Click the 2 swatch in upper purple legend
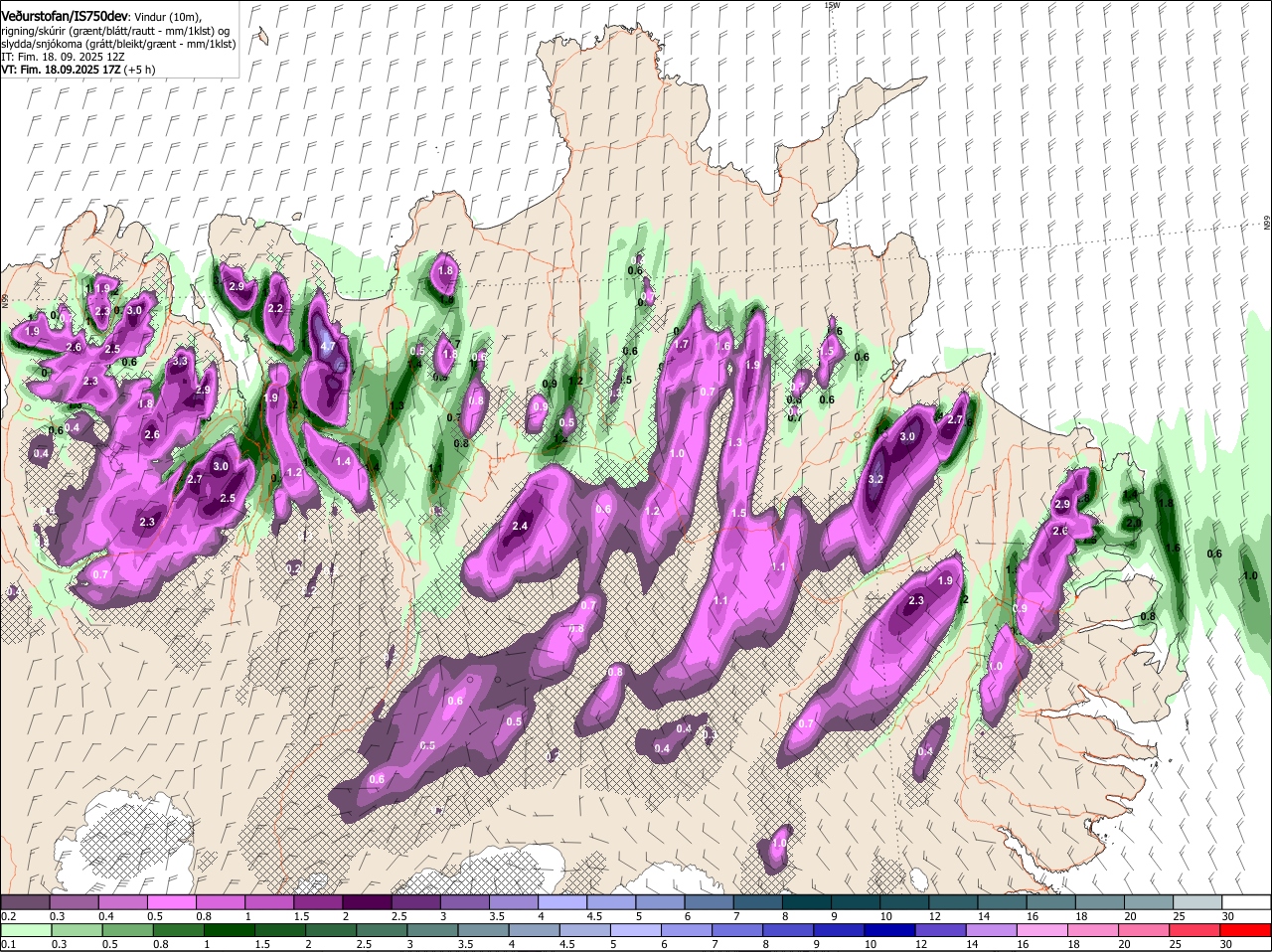This screenshot has height=952, width=1272. click(x=367, y=902)
